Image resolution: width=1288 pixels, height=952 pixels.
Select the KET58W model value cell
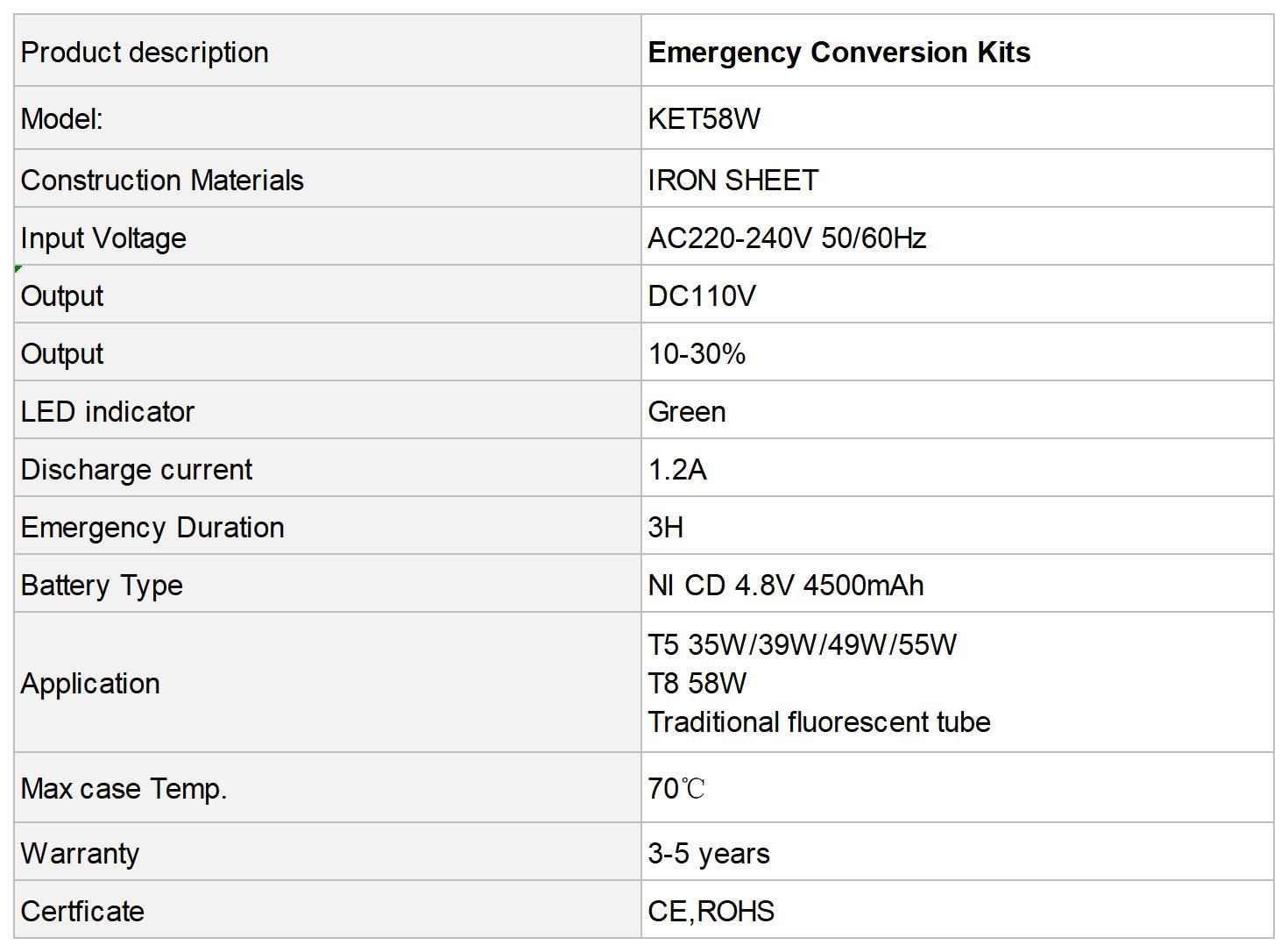point(957,118)
